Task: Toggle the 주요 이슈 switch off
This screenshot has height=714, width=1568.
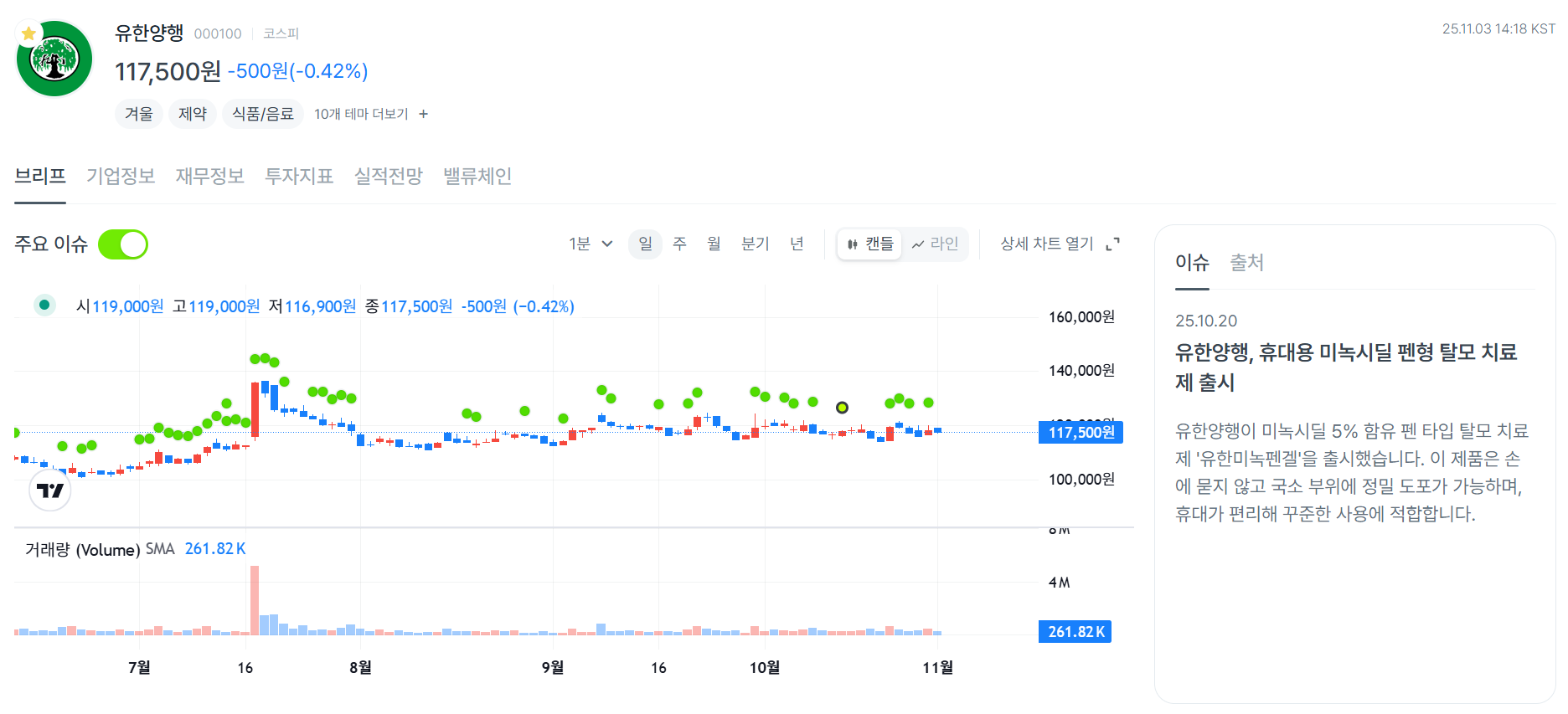Action: (x=123, y=244)
